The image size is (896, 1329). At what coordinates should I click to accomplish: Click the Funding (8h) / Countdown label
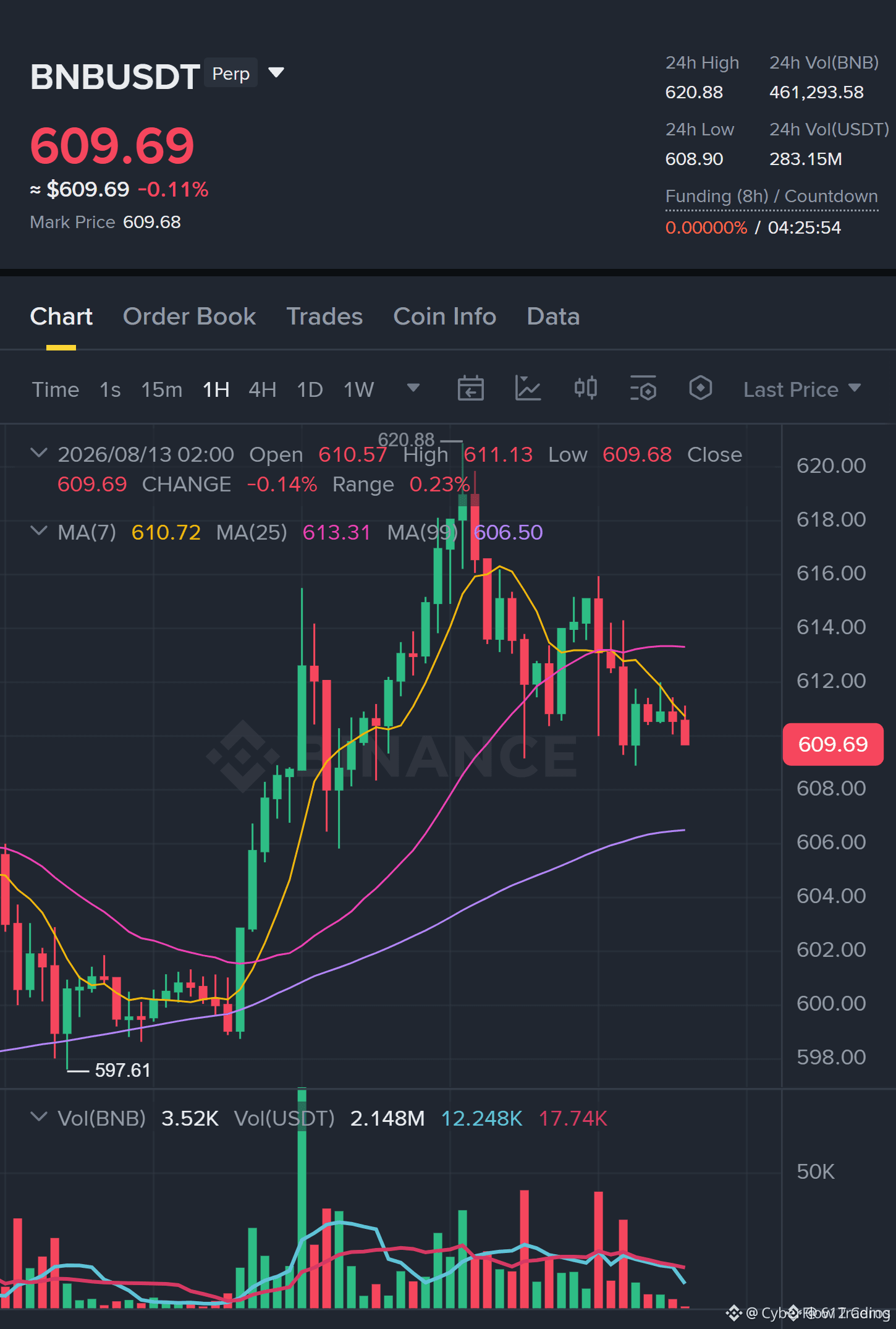[772, 197]
